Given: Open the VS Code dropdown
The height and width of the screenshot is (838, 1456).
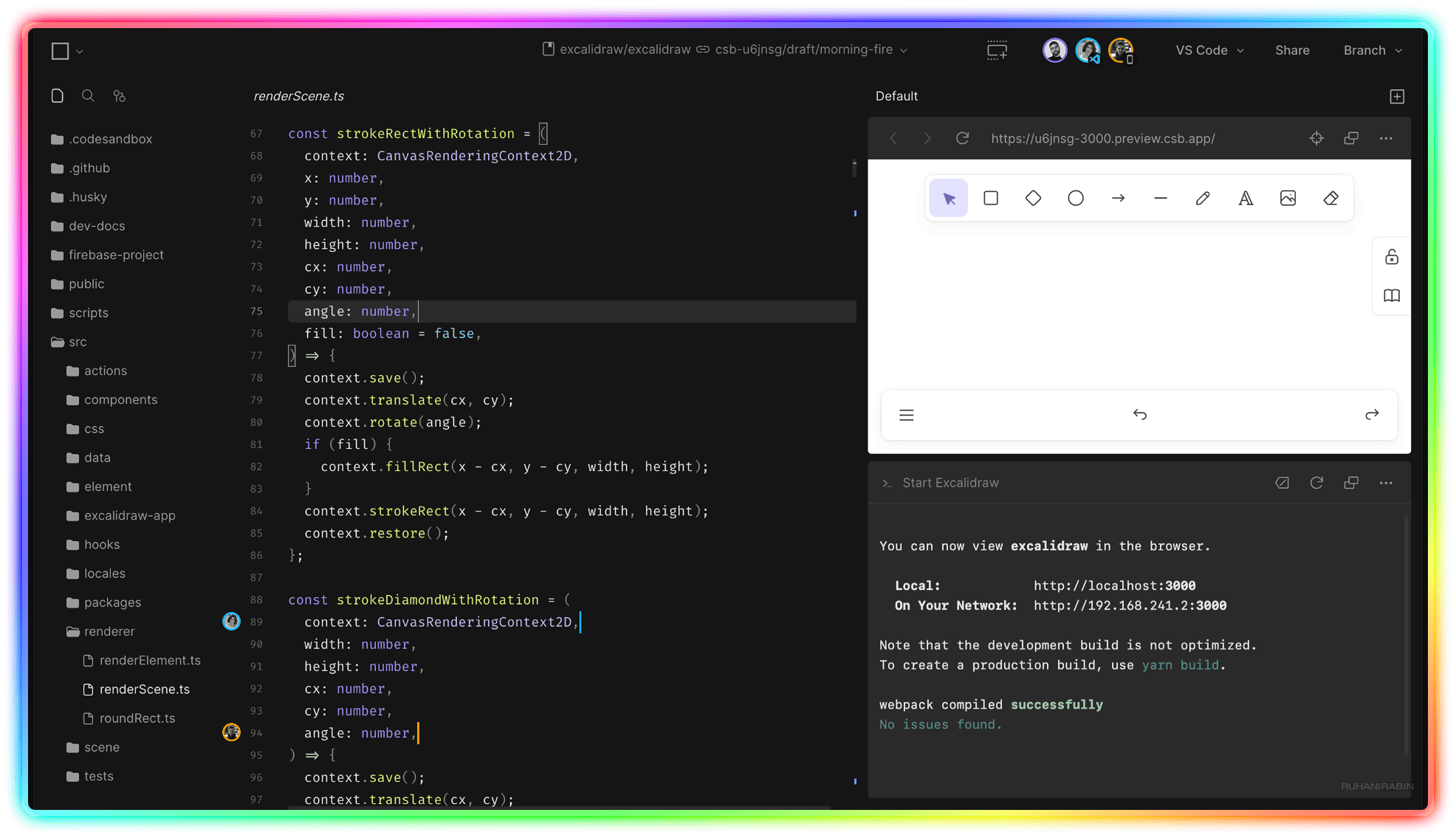Looking at the screenshot, I should [x=1209, y=50].
